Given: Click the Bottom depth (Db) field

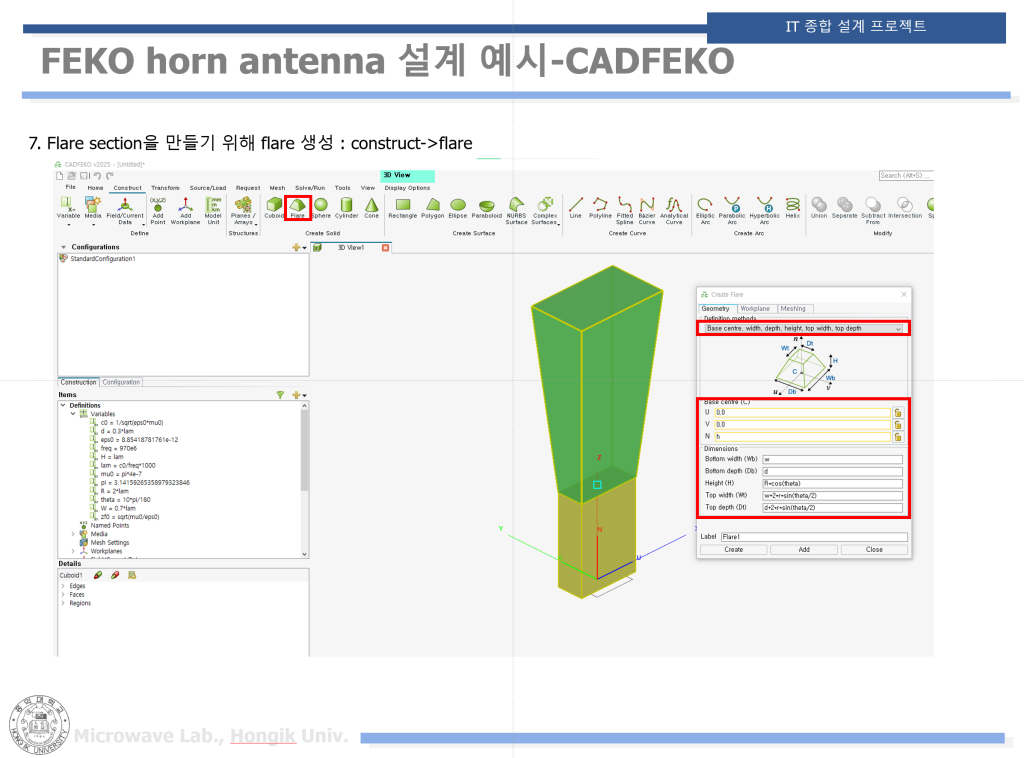Looking at the screenshot, I should point(833,471).
